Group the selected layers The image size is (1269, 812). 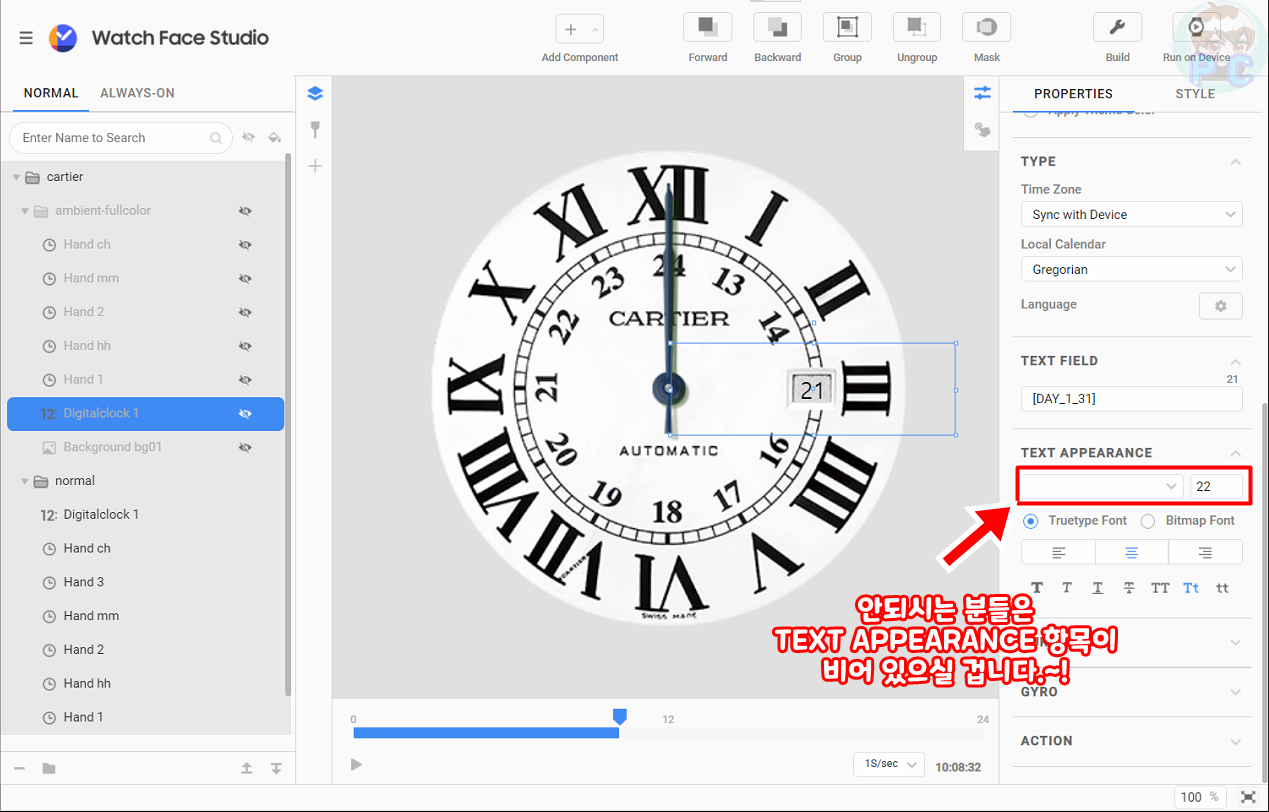tap(847, 27)
